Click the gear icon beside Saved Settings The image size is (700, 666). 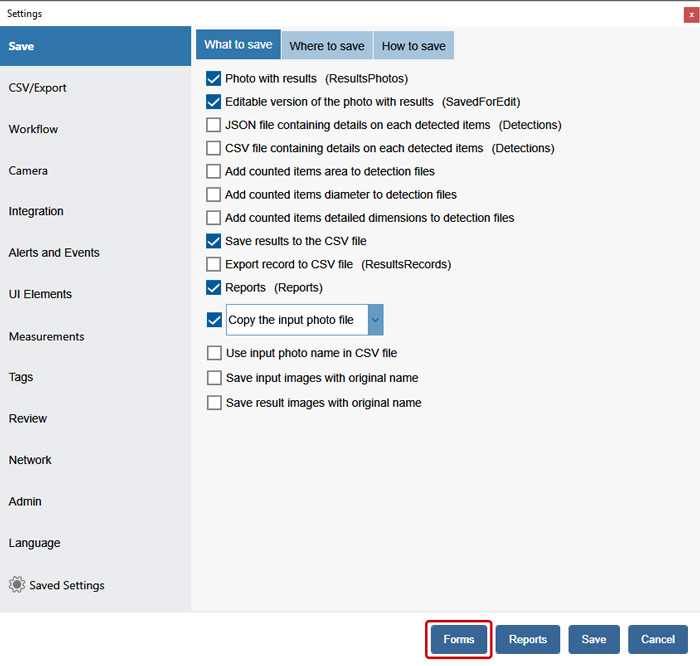coord(16,585)
